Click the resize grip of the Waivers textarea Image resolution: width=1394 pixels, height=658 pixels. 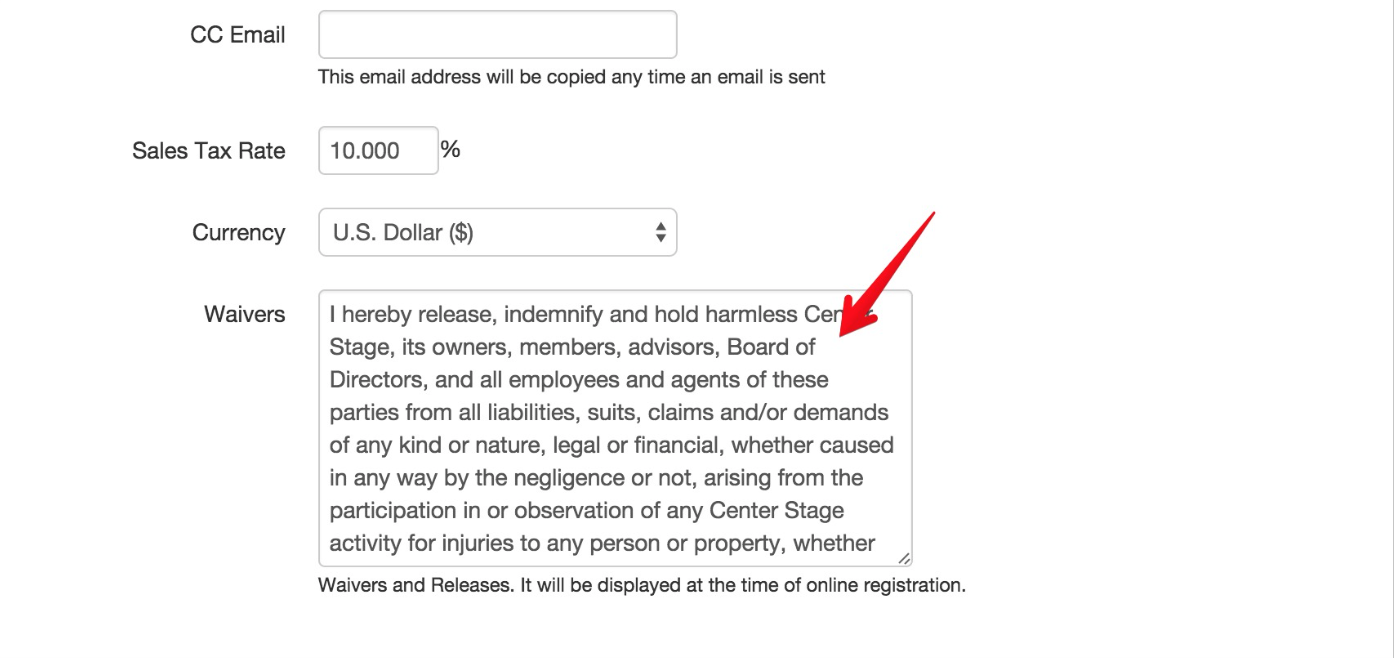903,557
